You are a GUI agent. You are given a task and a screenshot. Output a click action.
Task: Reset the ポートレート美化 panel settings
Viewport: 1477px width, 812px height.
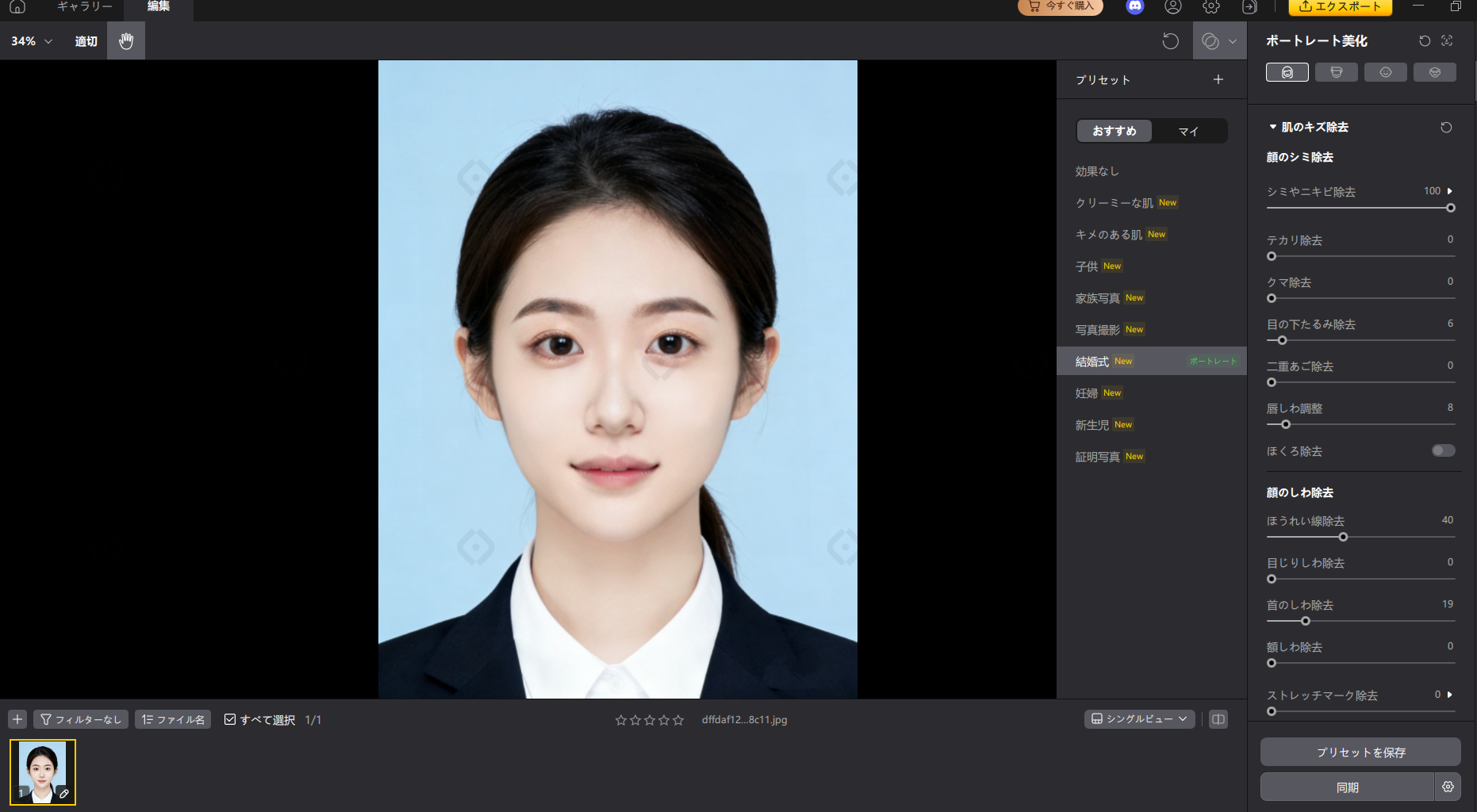click(1424, 40)
